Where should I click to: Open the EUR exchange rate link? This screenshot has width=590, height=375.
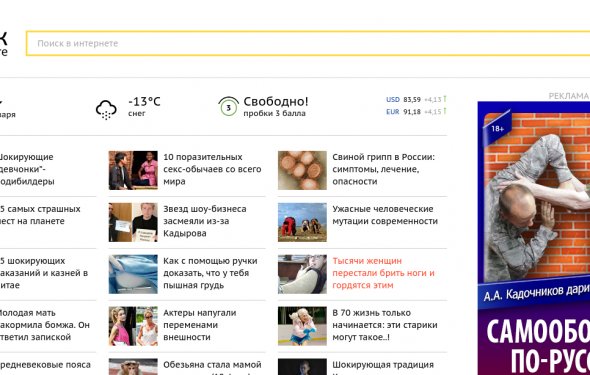392,112
